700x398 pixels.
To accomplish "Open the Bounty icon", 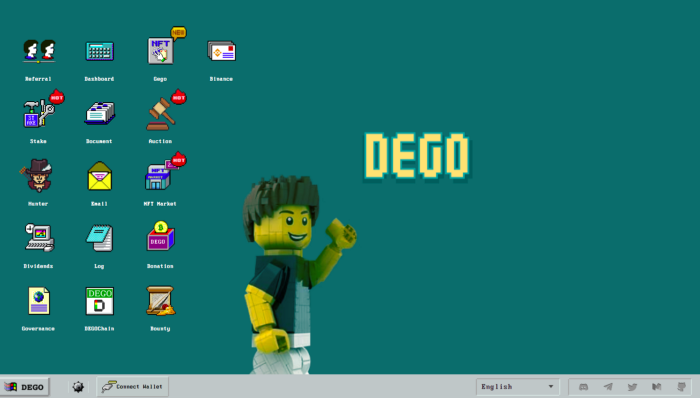I will 161,300.
